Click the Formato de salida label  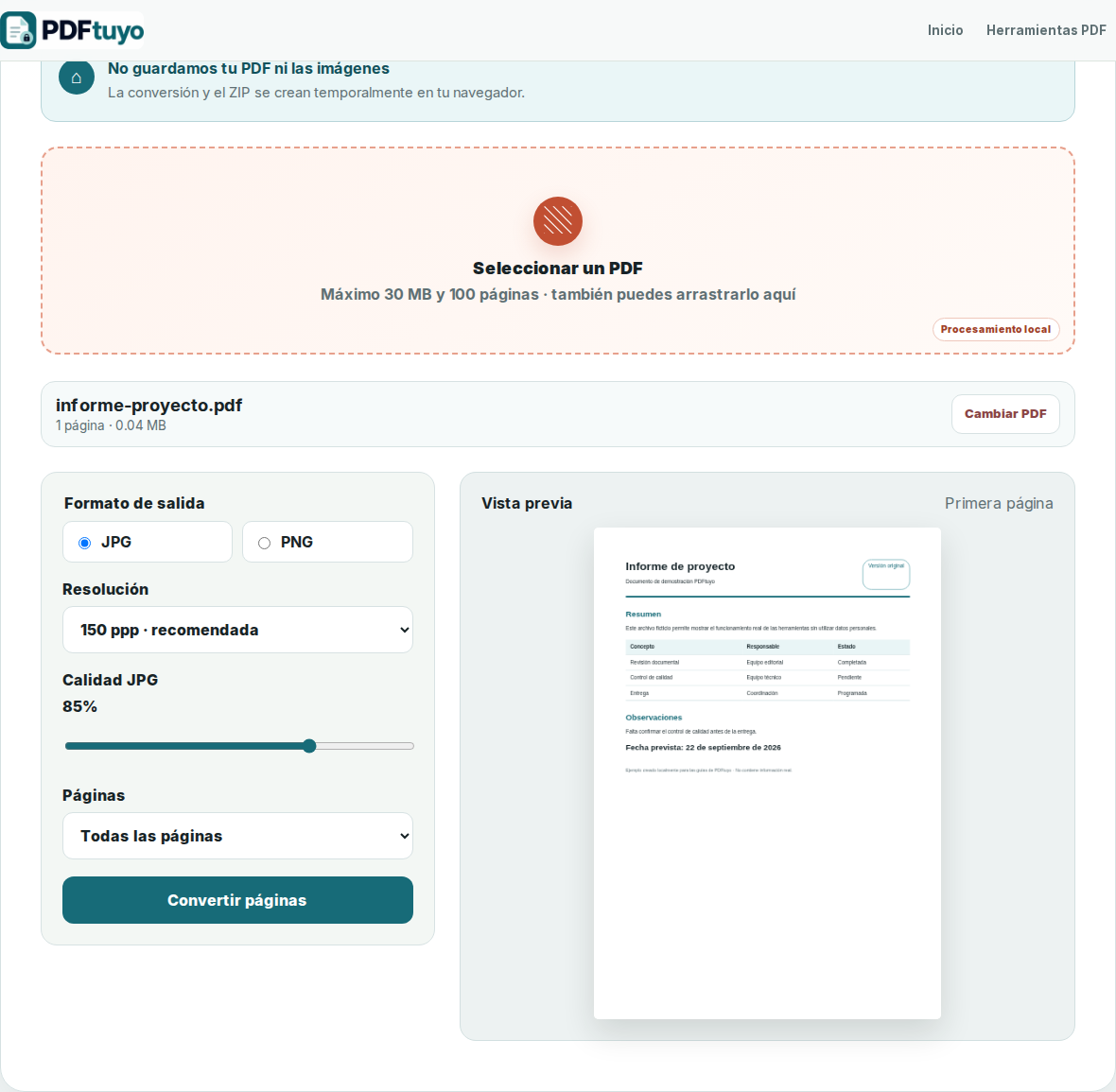point(134,504)
